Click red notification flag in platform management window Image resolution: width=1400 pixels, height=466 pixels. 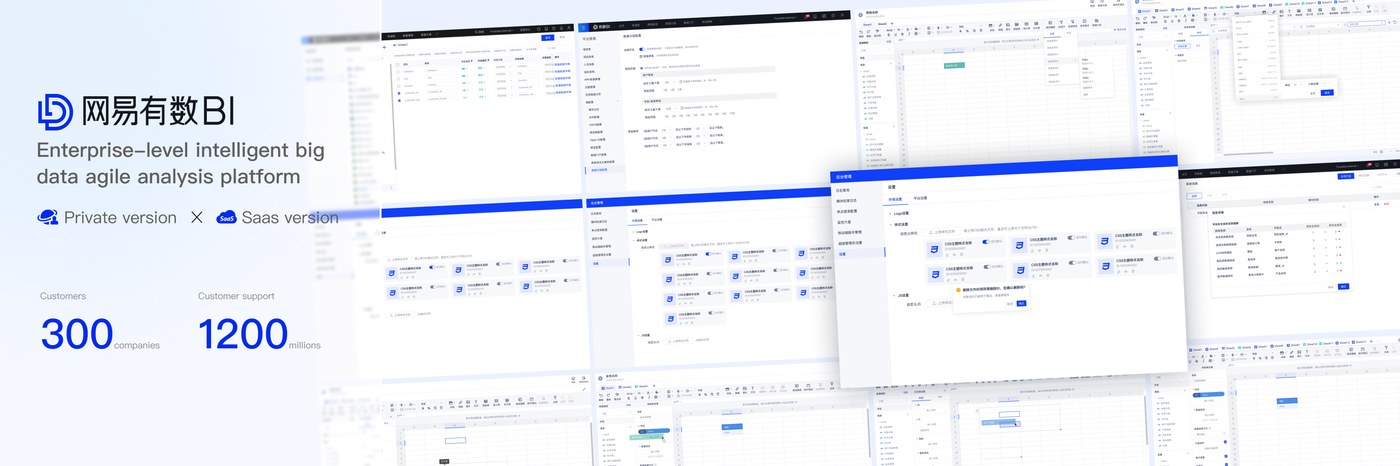click(807, 16)
